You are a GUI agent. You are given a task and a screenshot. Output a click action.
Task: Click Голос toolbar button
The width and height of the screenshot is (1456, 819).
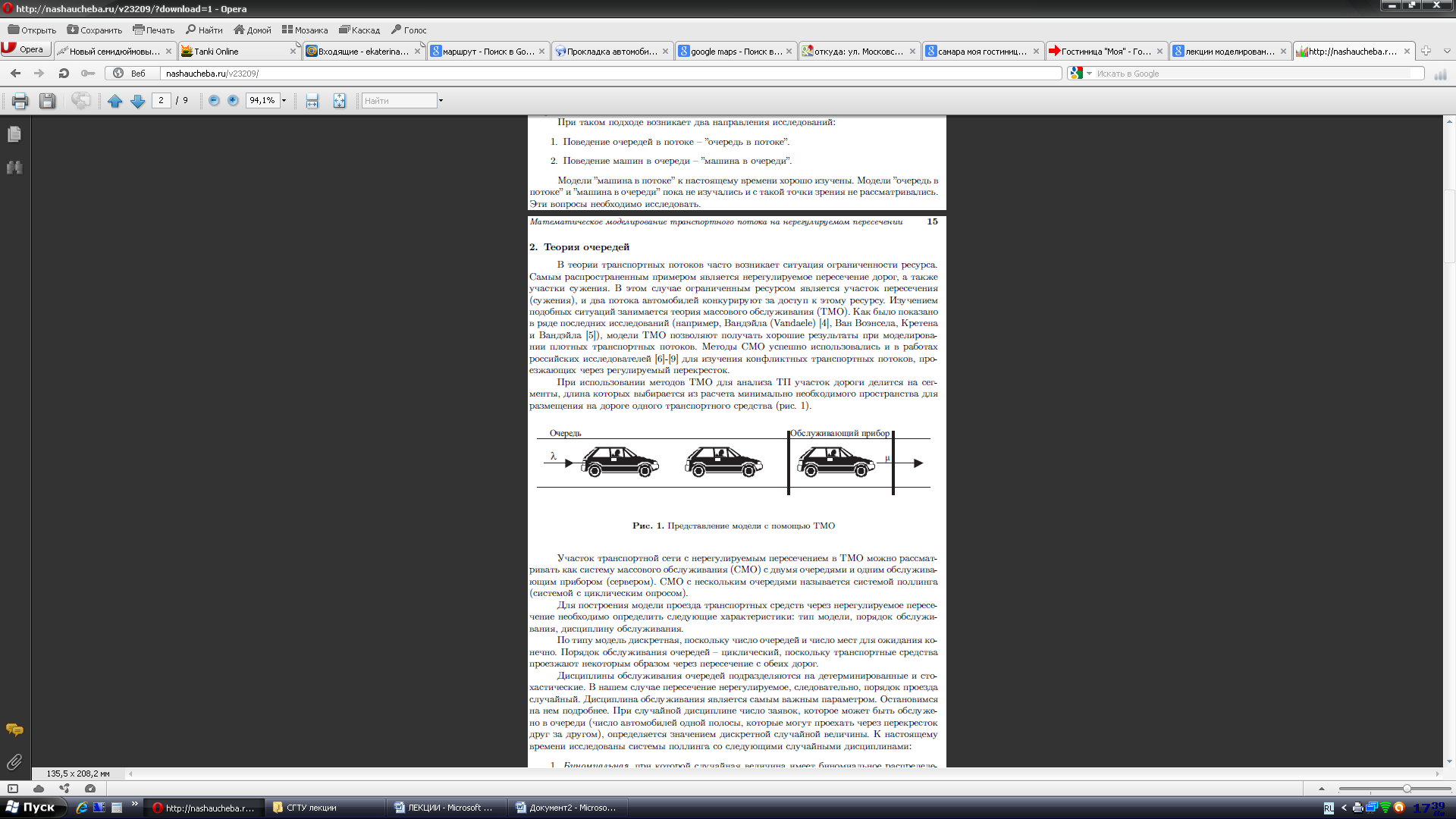[x=408, y=30]
